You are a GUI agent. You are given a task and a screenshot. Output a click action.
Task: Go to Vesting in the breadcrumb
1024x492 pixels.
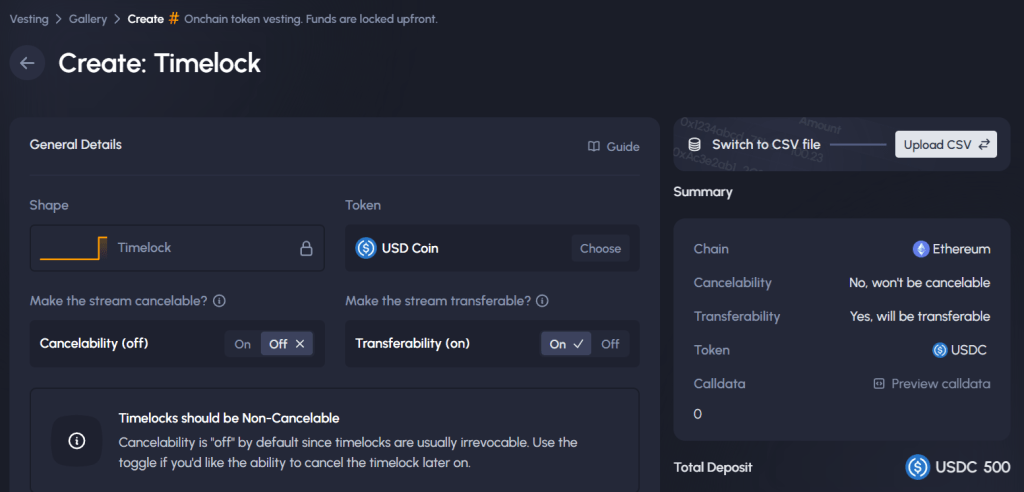click(28, 19)
